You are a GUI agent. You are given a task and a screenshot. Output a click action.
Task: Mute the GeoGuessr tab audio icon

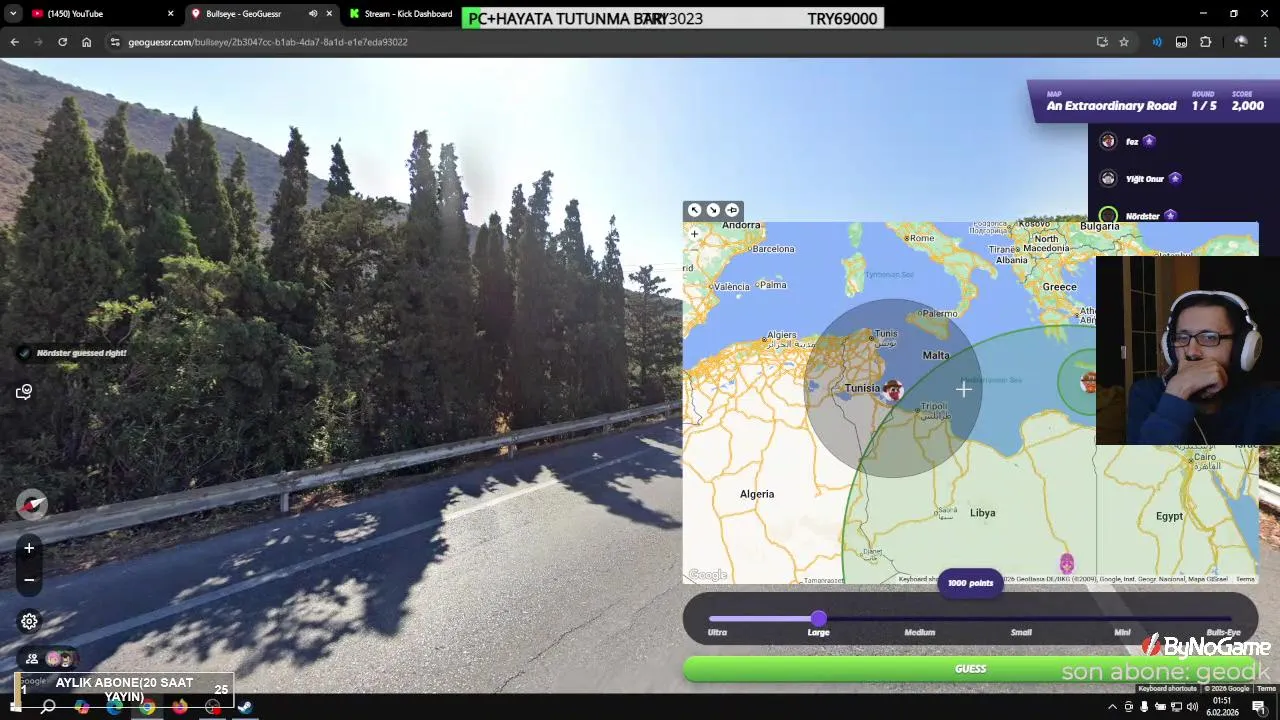(x=313, y=14)
